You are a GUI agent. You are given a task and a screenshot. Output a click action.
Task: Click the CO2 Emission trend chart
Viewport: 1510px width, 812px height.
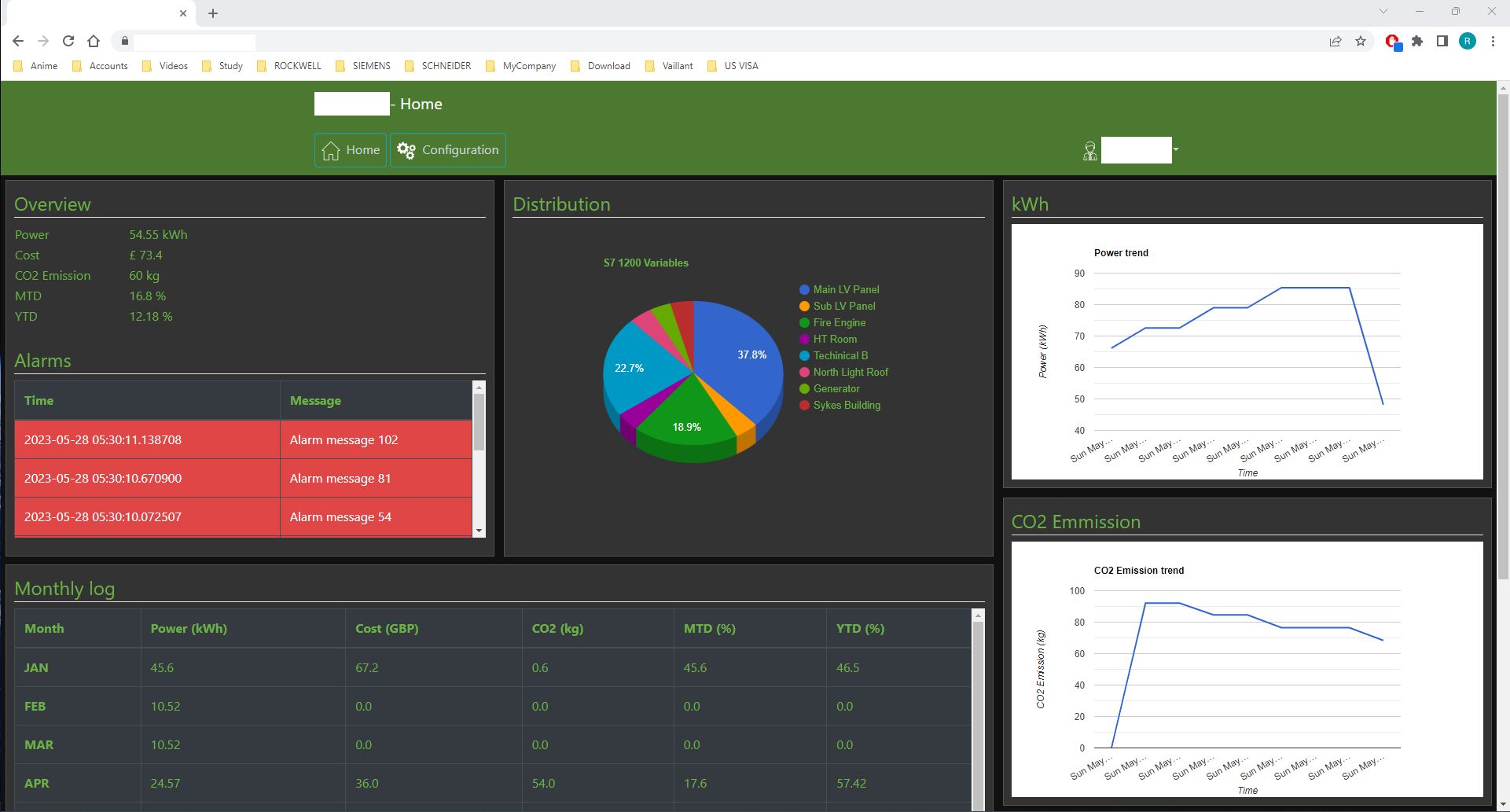pyautogui.click(x=1247, y=670)
